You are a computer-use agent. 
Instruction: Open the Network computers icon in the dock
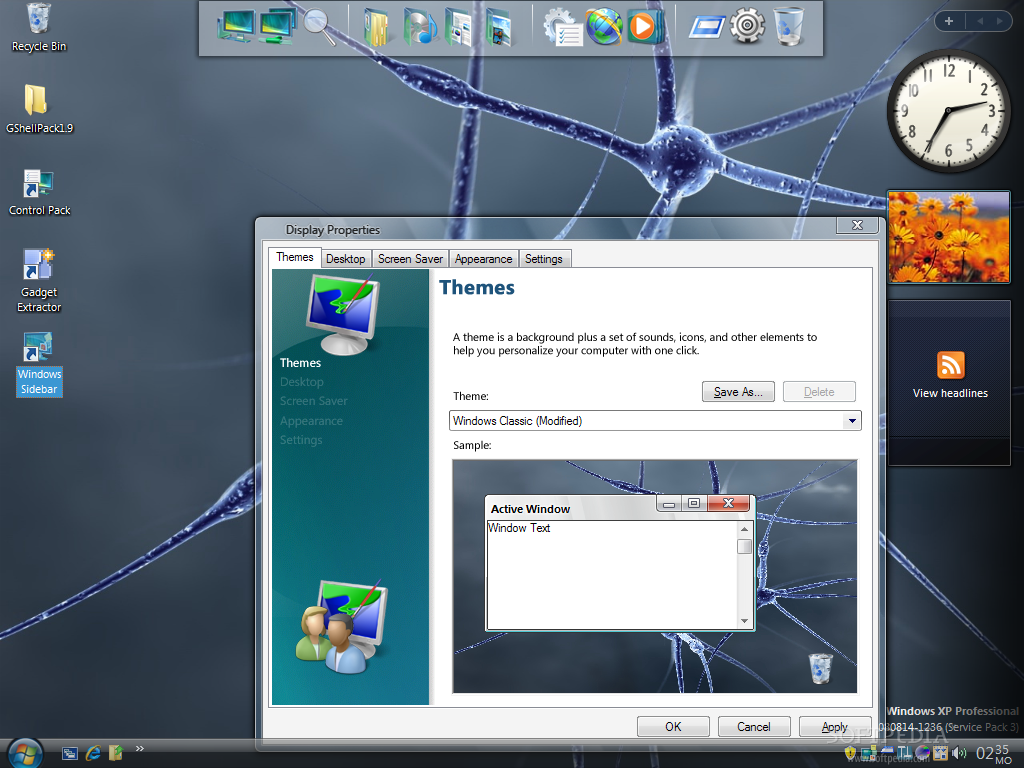(277, 27)
